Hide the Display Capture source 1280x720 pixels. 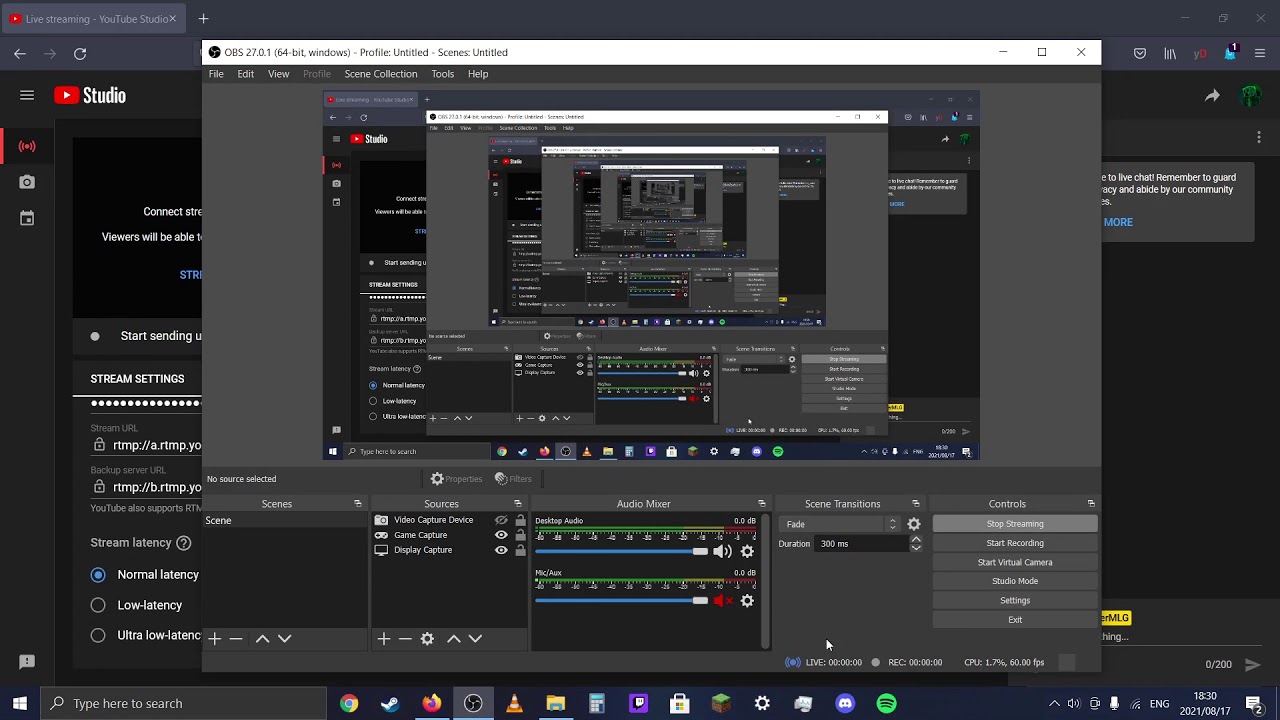tap(501, 550)
